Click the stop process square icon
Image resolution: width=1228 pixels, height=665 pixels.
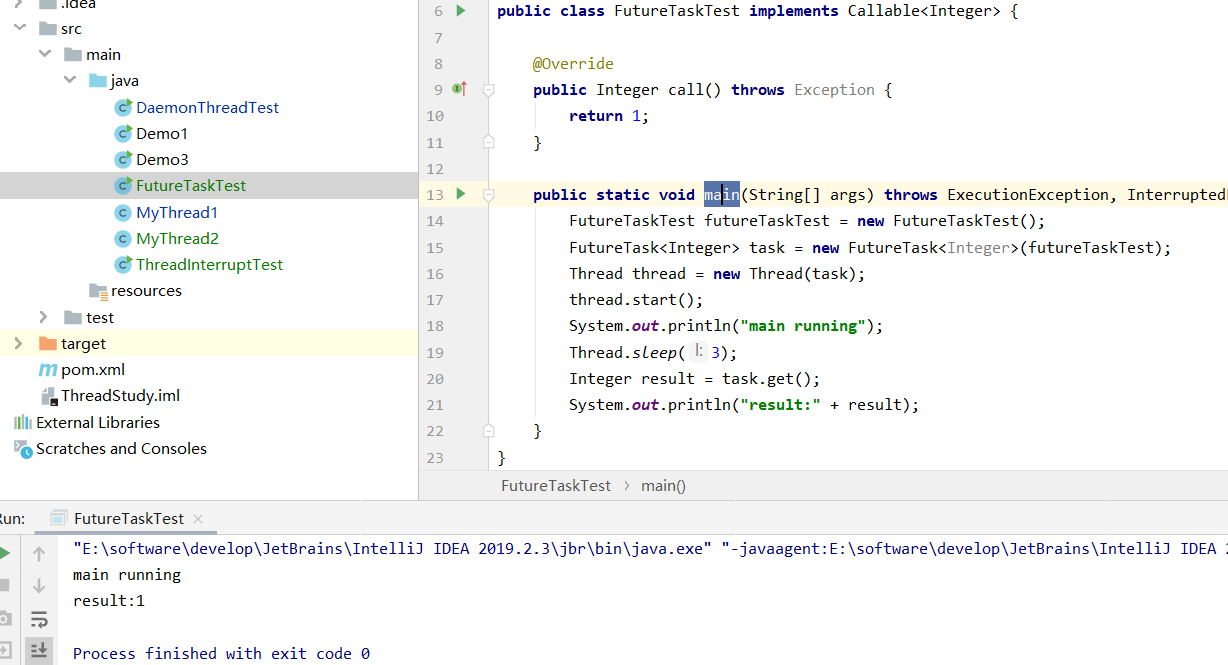pyautogui.click(x=4, y=585)
